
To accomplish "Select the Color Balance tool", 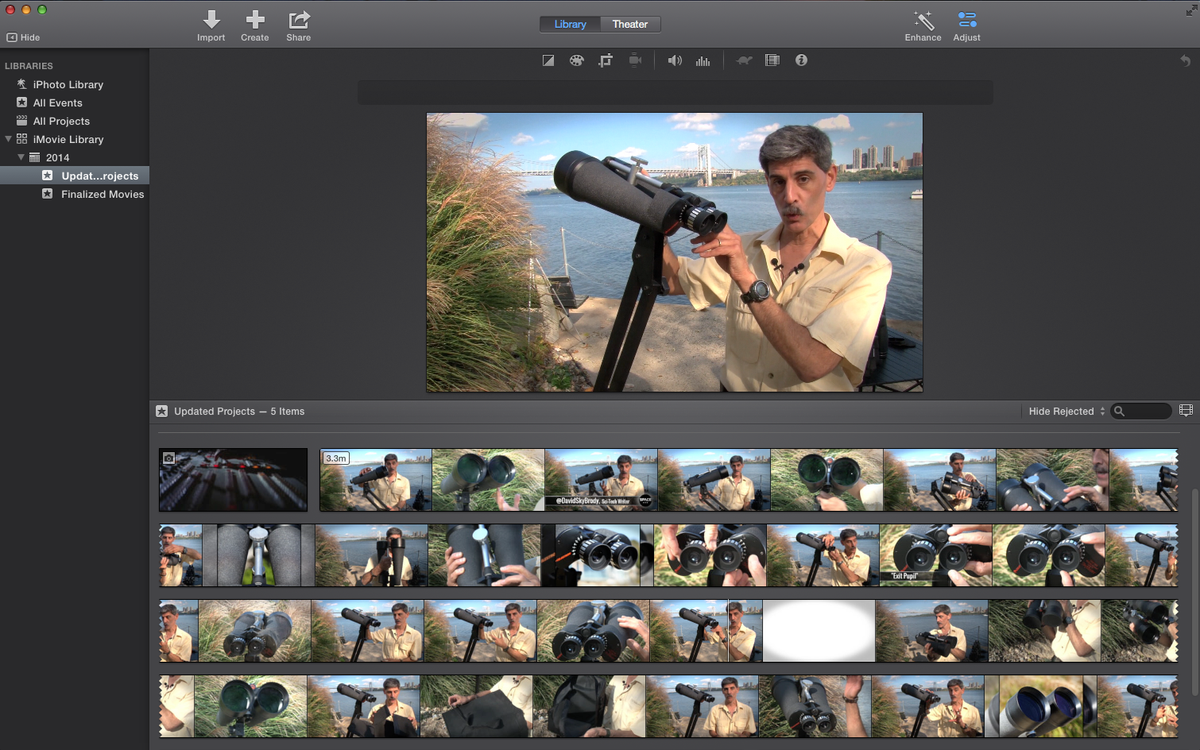I will 547,60.
